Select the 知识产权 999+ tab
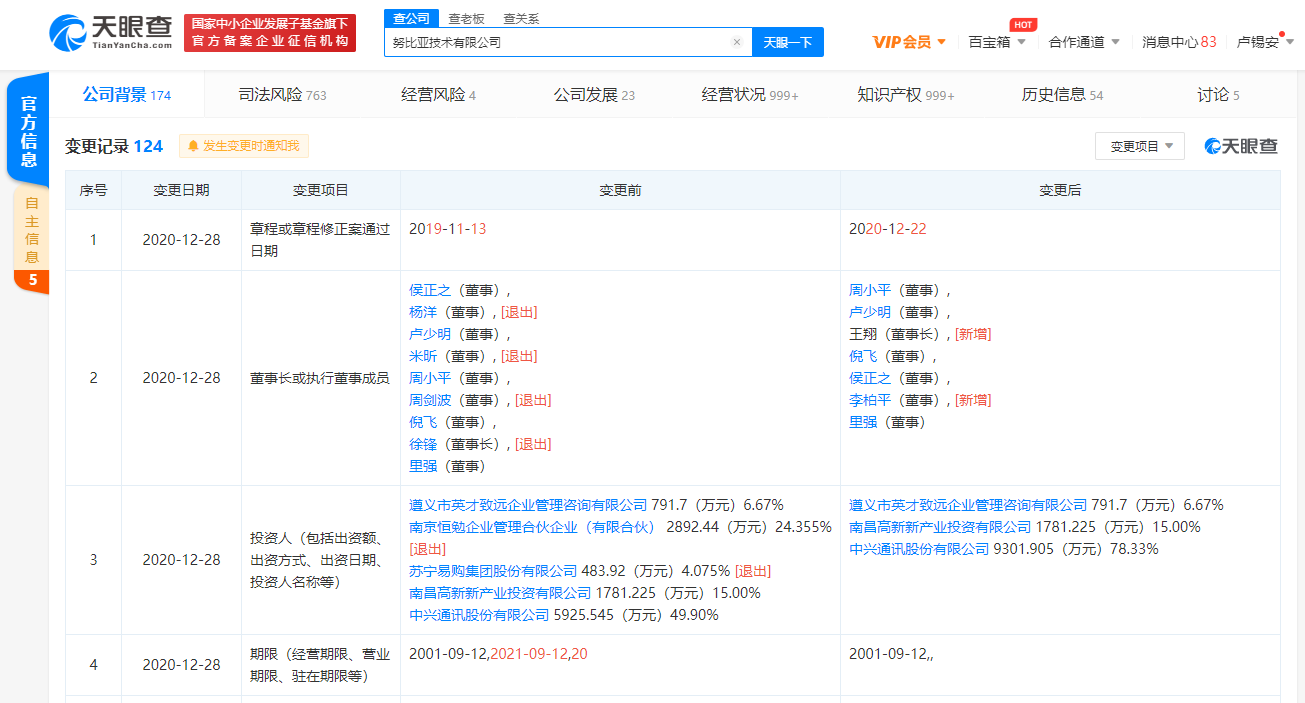Viewport: 1305px width, 703px height. tap(906, 95)
